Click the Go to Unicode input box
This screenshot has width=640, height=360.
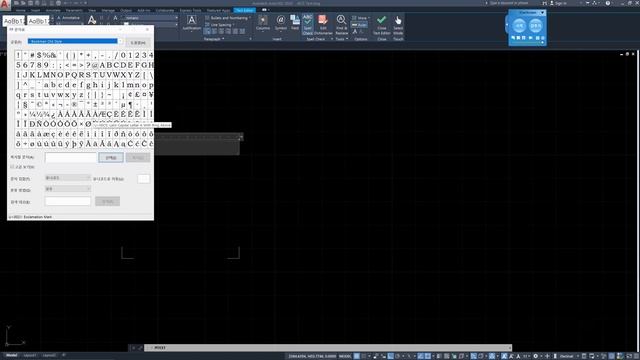click(144, 179)
